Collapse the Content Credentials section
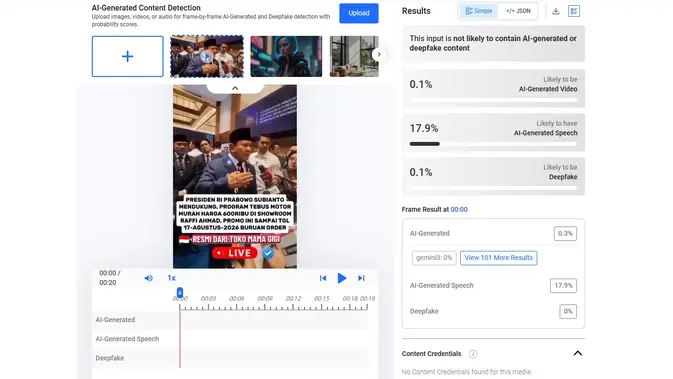 (x=578, y=353)
